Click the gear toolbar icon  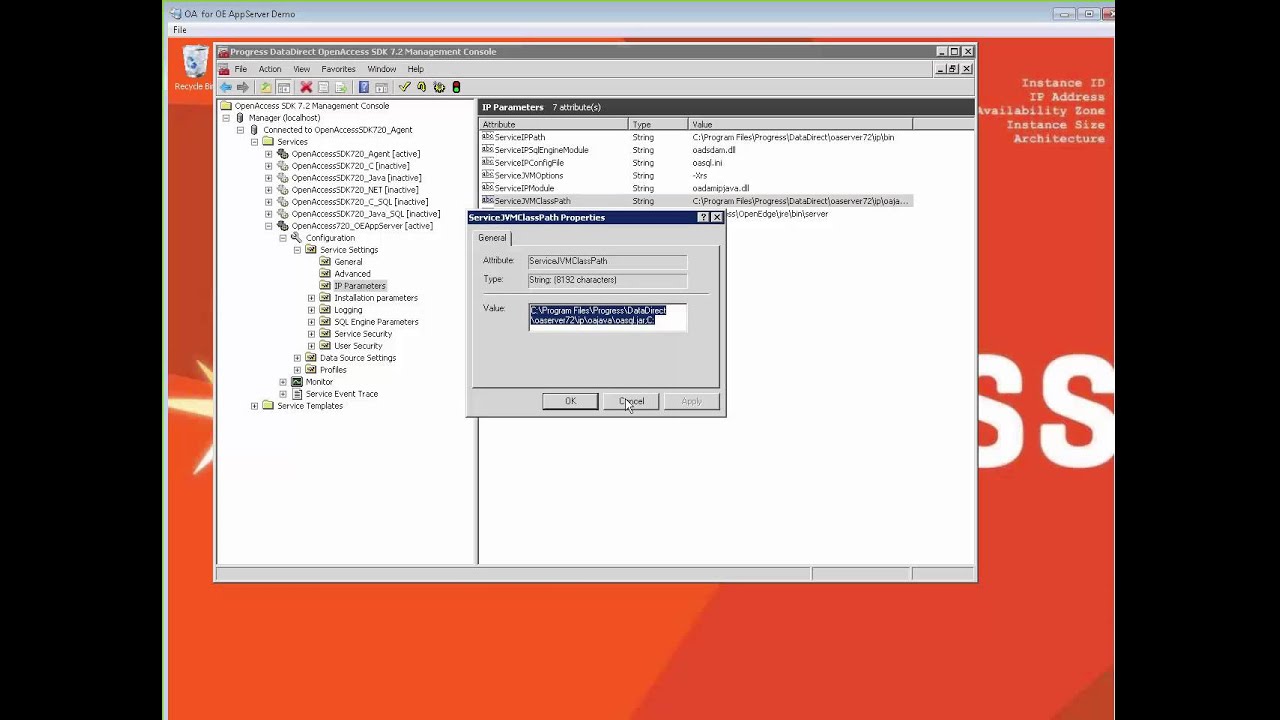click(439, 87)
